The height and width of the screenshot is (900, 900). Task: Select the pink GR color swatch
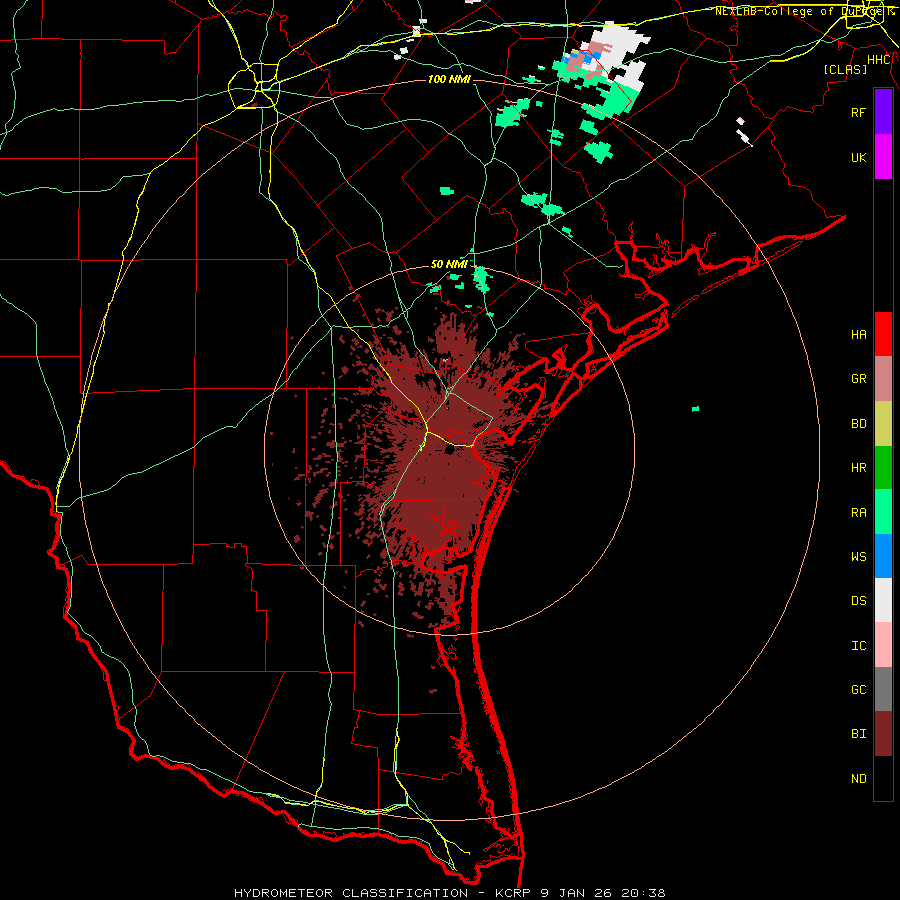click(x=883, y=379)
